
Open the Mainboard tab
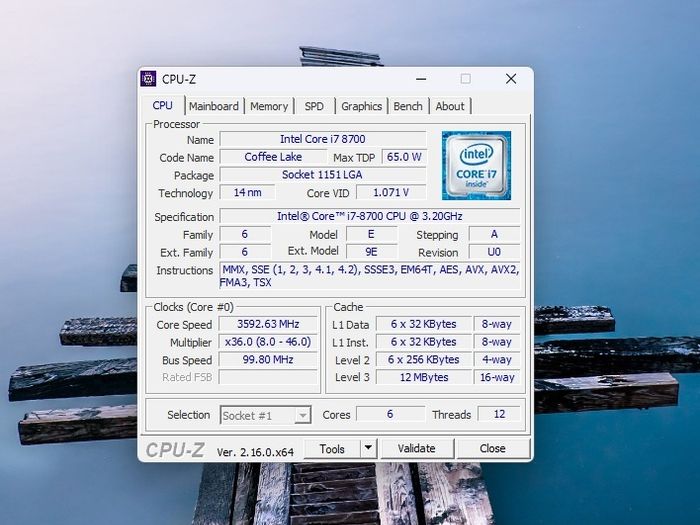(214, 106)
